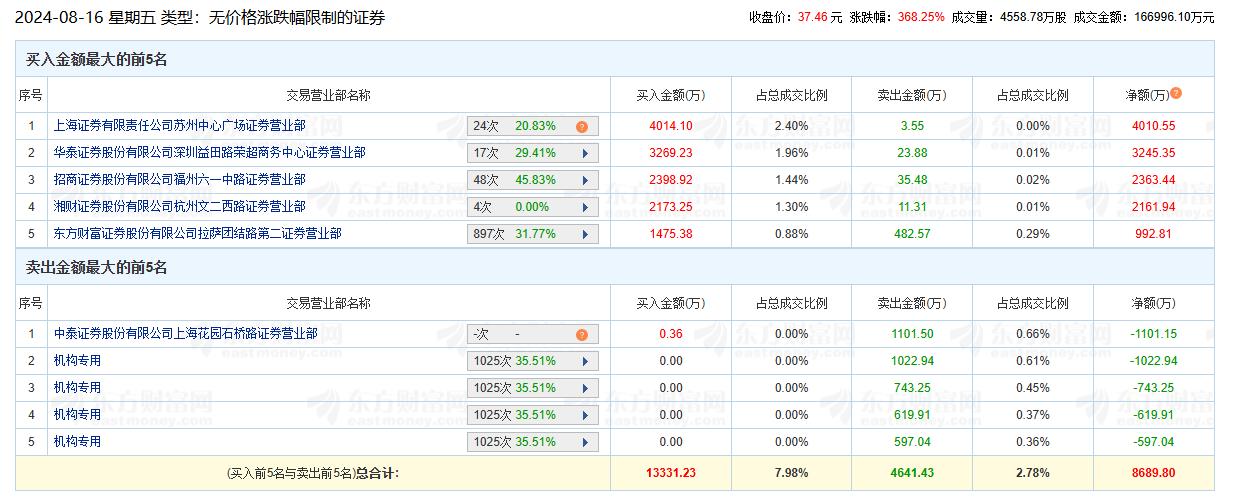Open 中泰证券股份有限公司上海花园石桥路证券营业部 link

tap(185, 334)
